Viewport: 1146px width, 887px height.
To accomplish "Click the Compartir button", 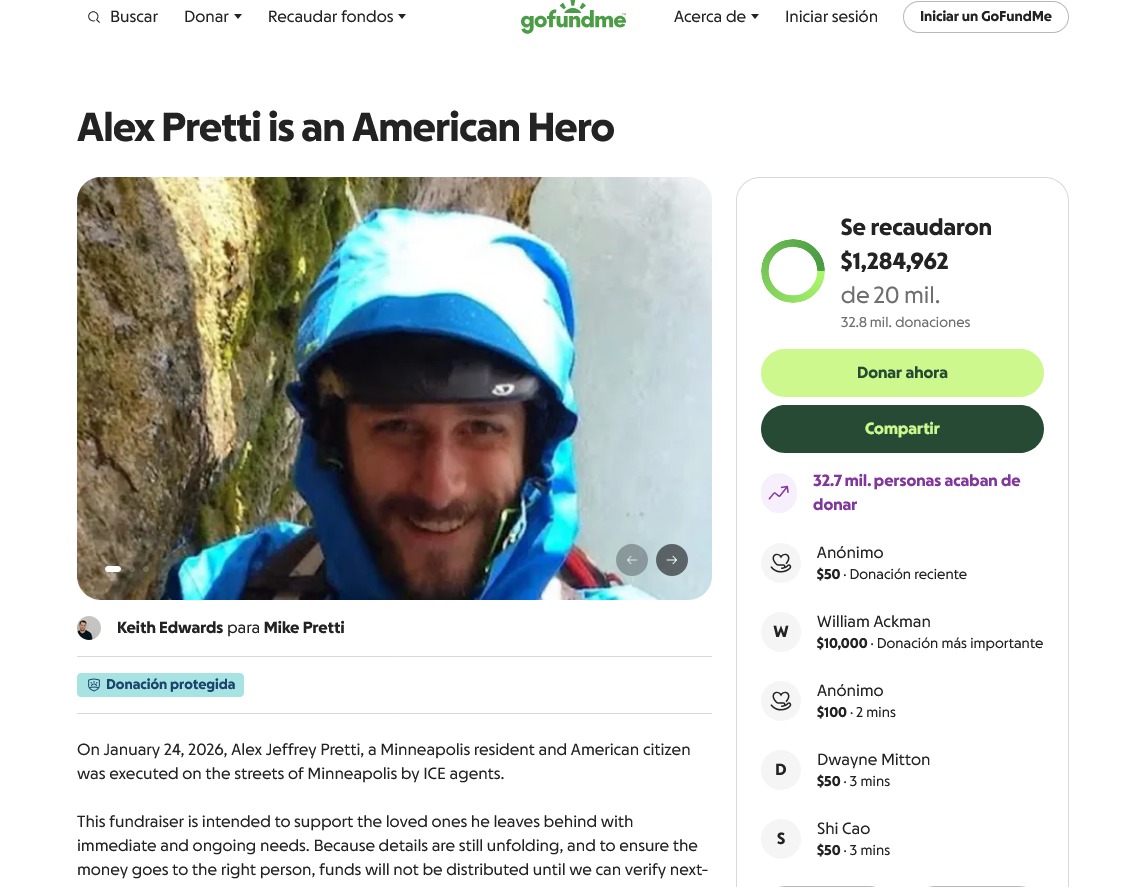I will point(902,429).
